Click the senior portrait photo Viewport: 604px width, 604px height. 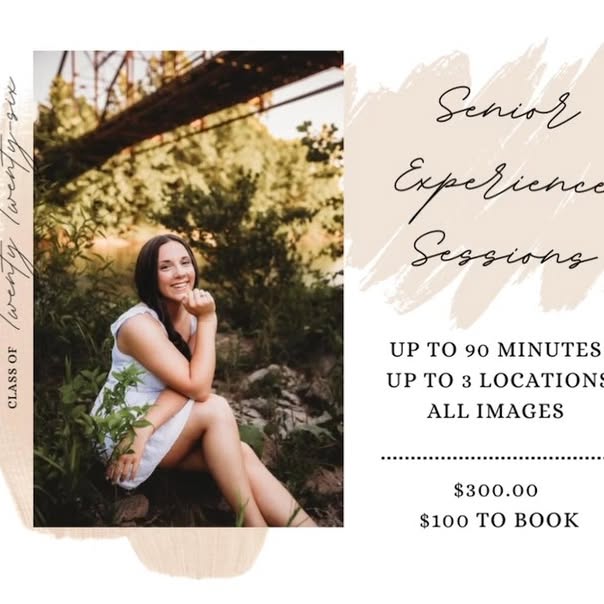(188, 289)
